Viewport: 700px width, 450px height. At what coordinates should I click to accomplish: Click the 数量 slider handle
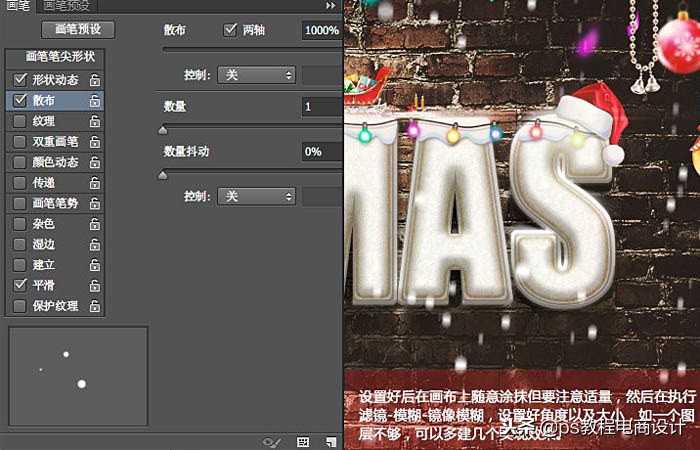[163, 130]
